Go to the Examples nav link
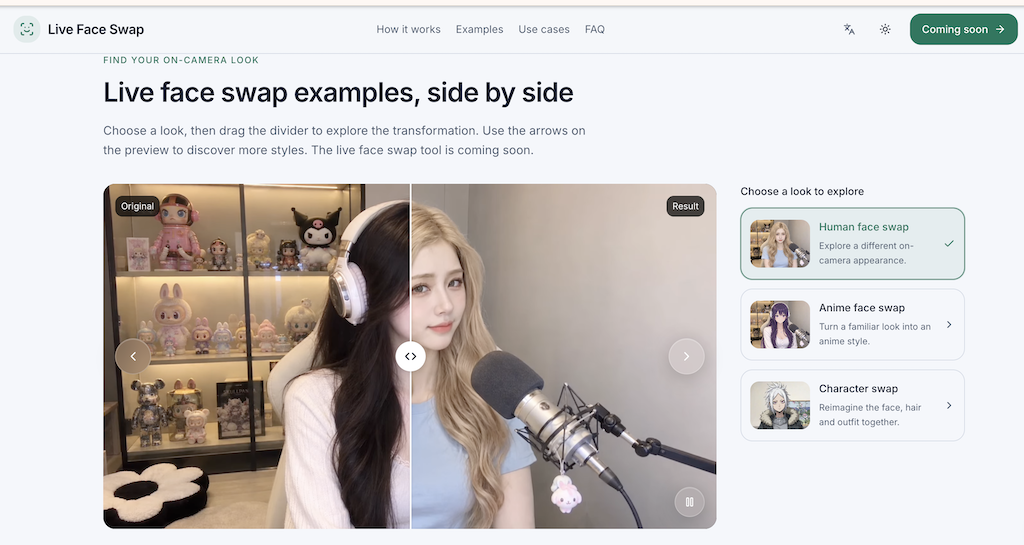 (479, 29)
